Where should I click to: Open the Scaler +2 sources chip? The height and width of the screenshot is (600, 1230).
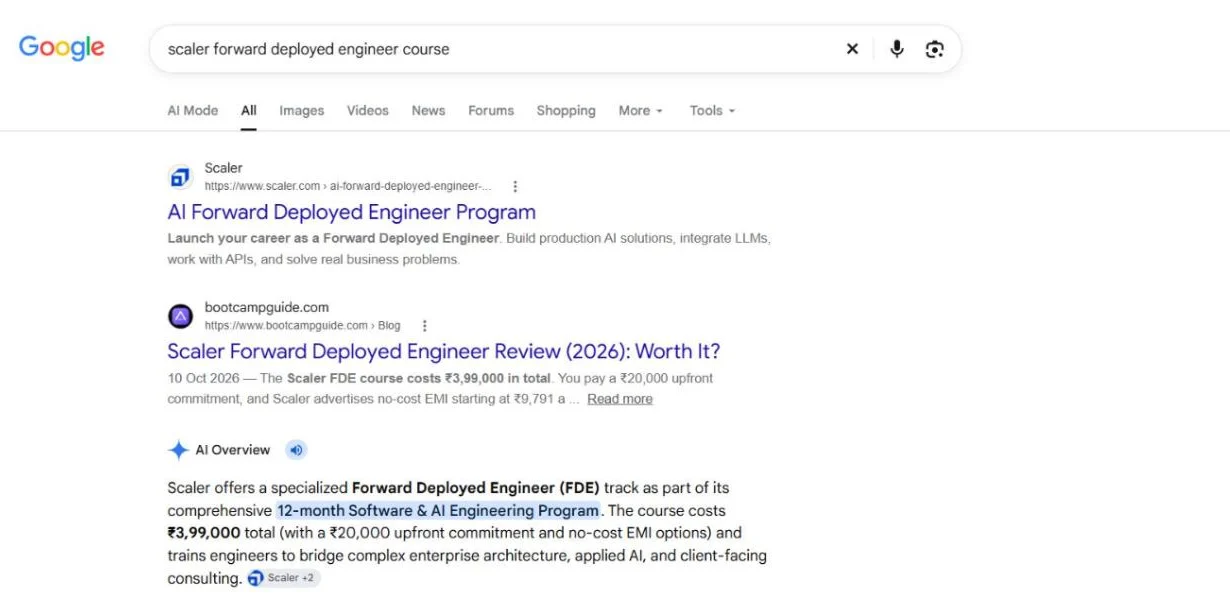(x=283, y=578)
